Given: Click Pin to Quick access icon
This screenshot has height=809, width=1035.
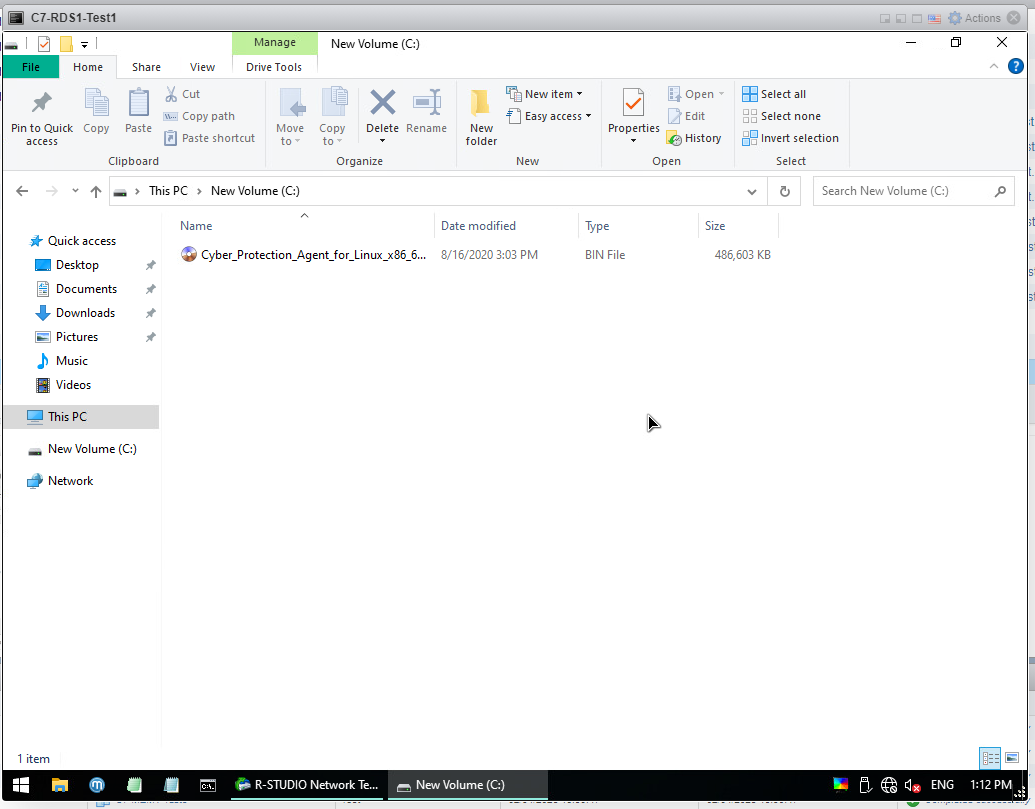Looking at the screenshot, I should [x=42, y=104].
